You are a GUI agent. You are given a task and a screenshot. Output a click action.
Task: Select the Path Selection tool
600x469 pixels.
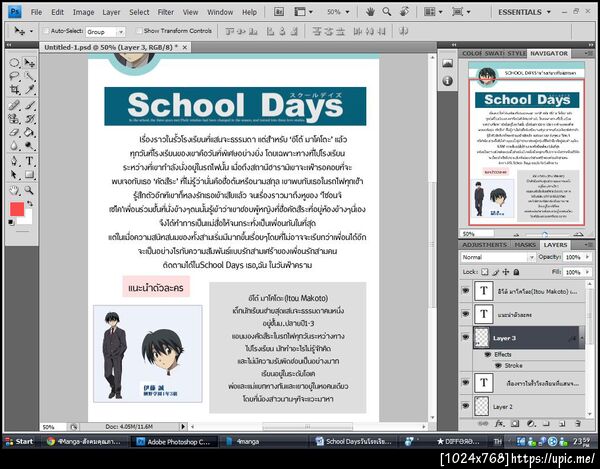tap(14, 175)
